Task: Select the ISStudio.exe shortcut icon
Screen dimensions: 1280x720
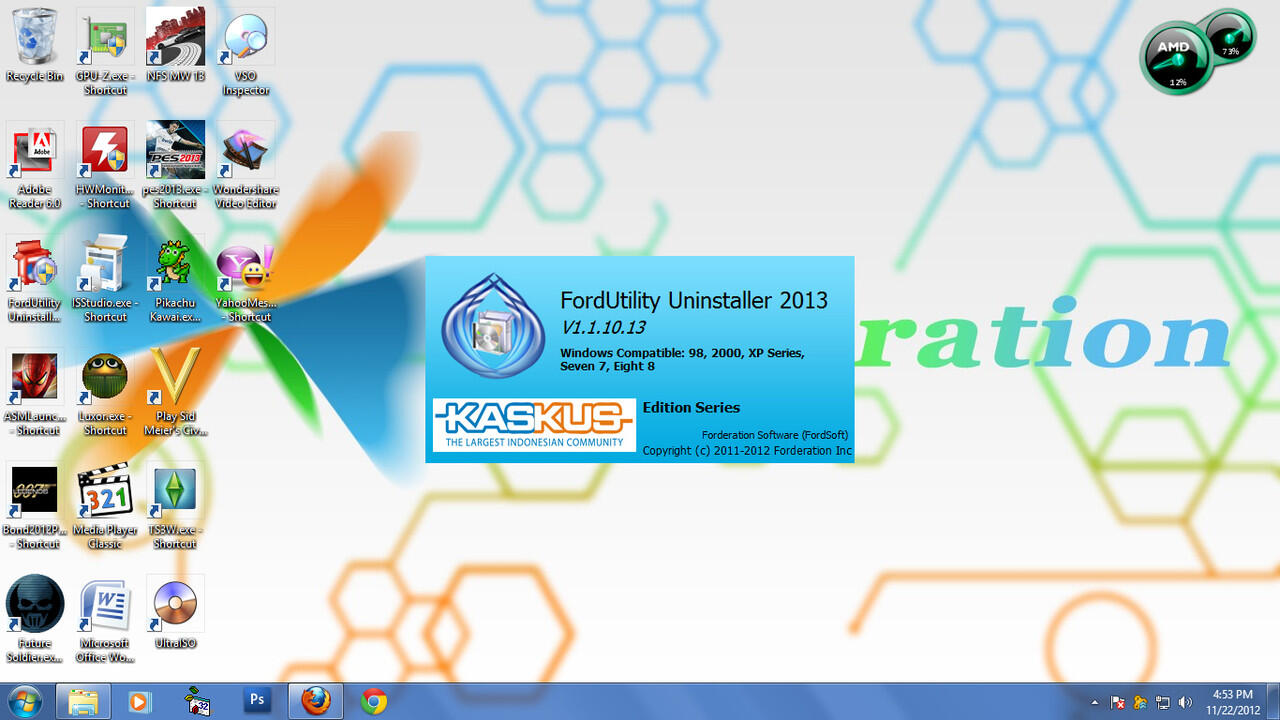Action: point(105,279)
